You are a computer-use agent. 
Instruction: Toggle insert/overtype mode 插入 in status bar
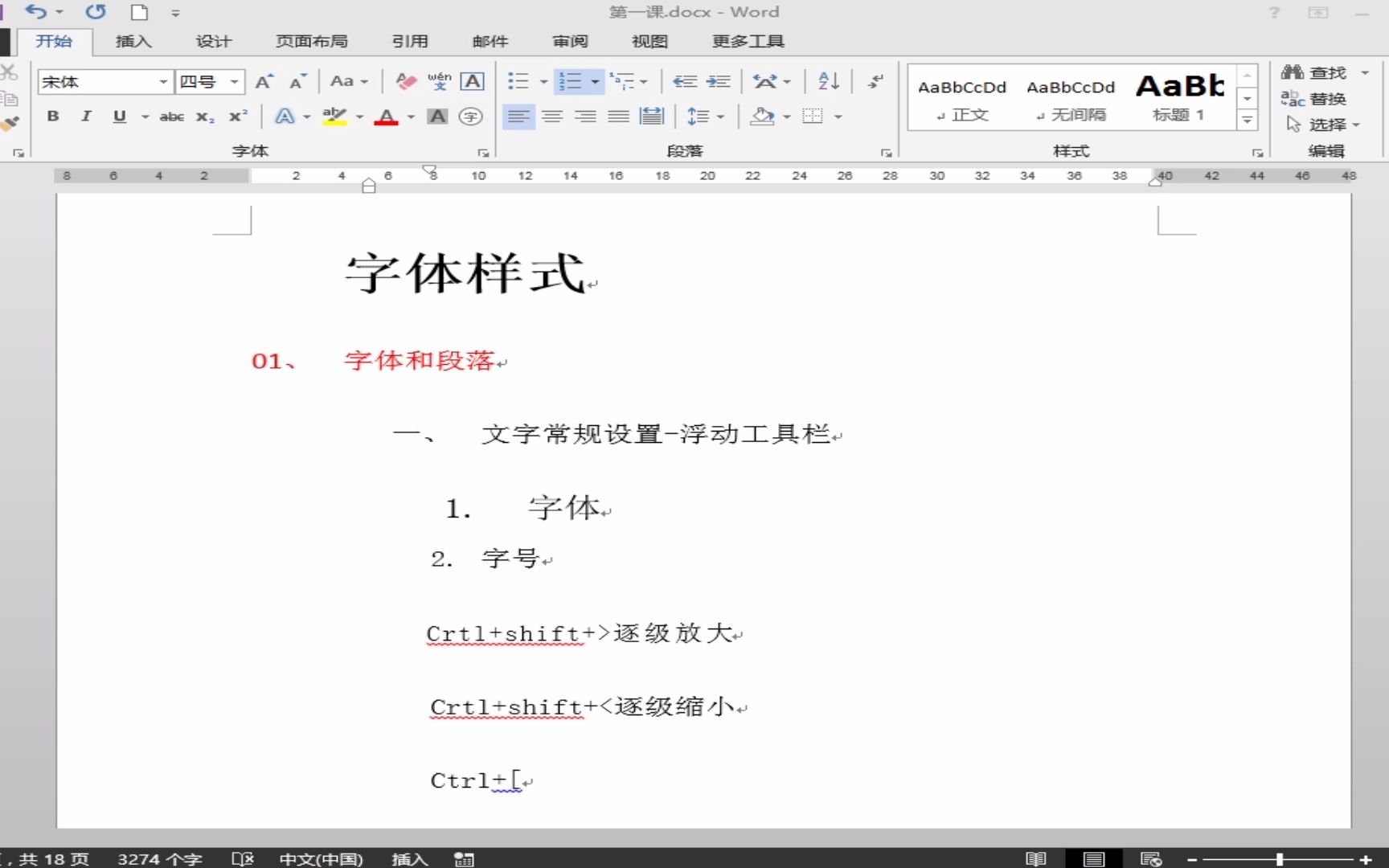point(410,859)
